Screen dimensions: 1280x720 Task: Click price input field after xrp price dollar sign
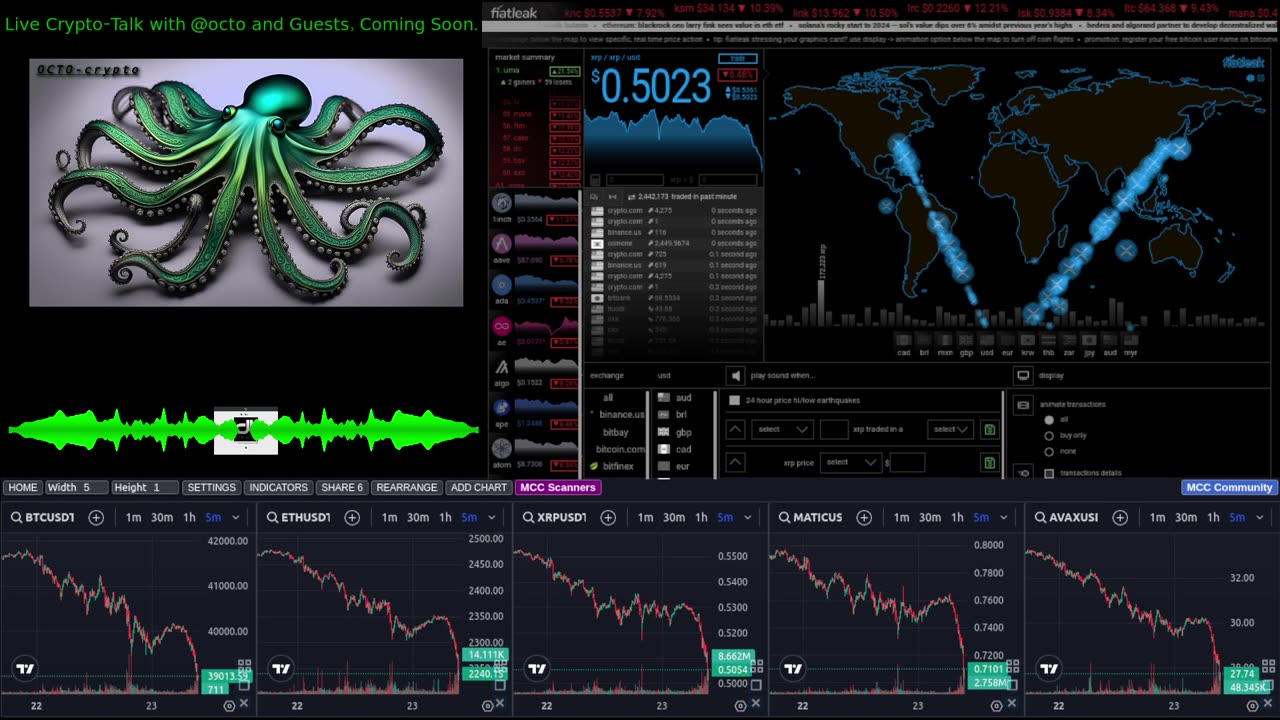pos(907,463)
